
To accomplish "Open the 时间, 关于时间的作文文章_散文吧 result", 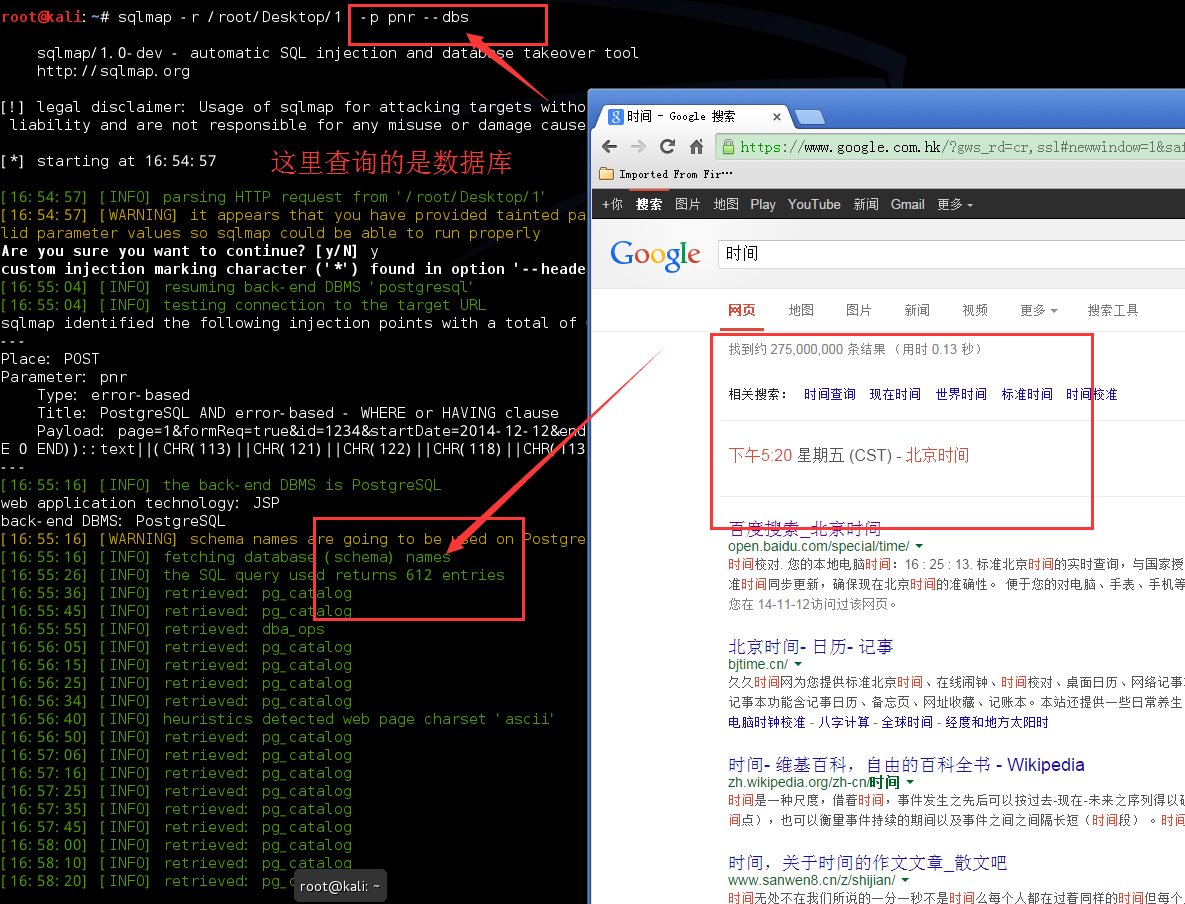I will (867, 862).
